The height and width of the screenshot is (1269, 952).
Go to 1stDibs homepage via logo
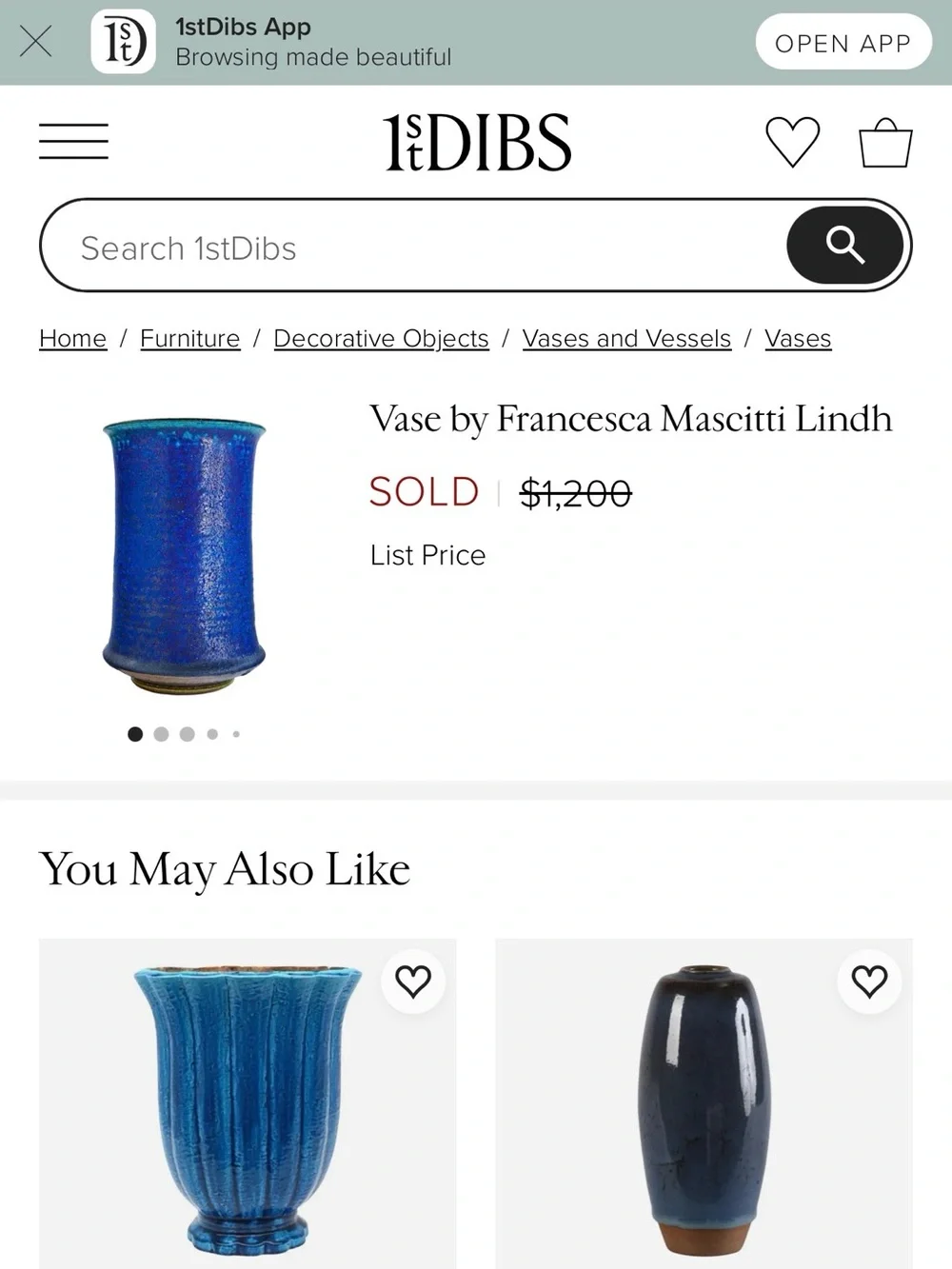(x=477, y=142)
